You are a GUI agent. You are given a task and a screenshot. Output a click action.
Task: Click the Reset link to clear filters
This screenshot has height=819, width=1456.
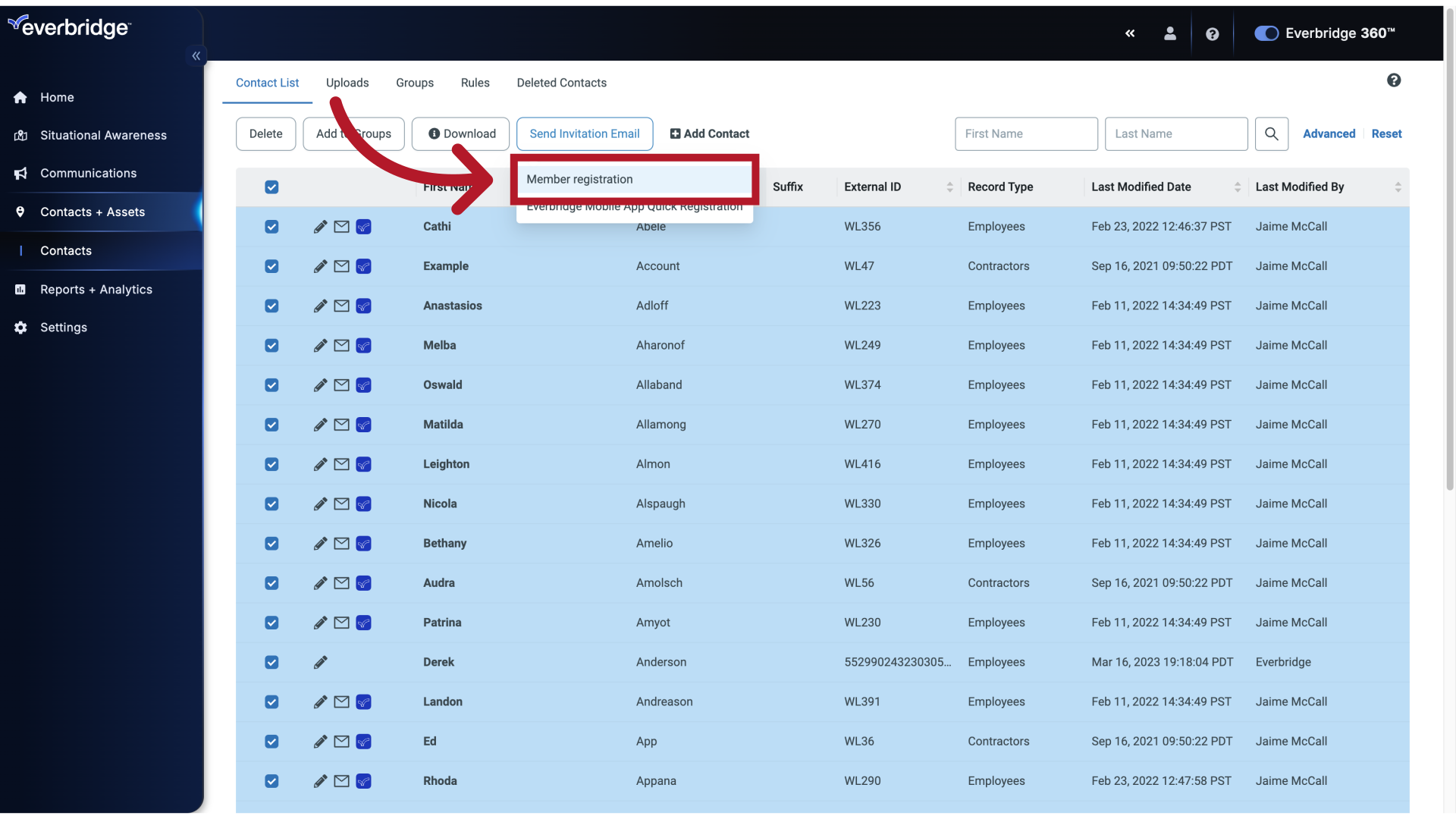1386,133
